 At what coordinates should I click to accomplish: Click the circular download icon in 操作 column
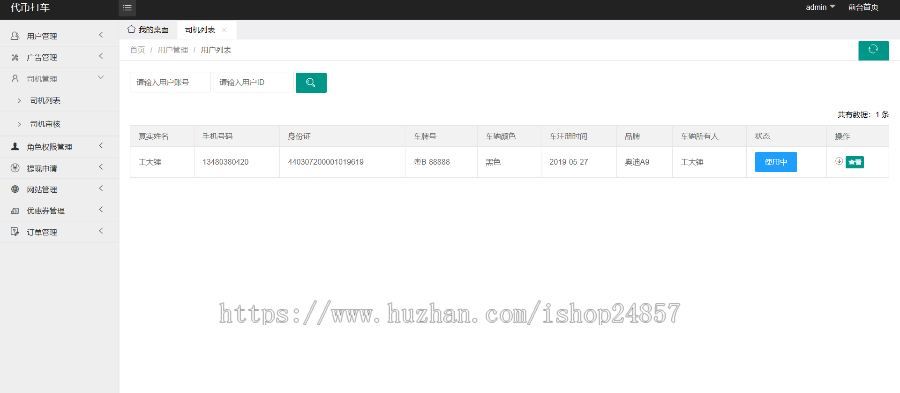coord(839,161)
